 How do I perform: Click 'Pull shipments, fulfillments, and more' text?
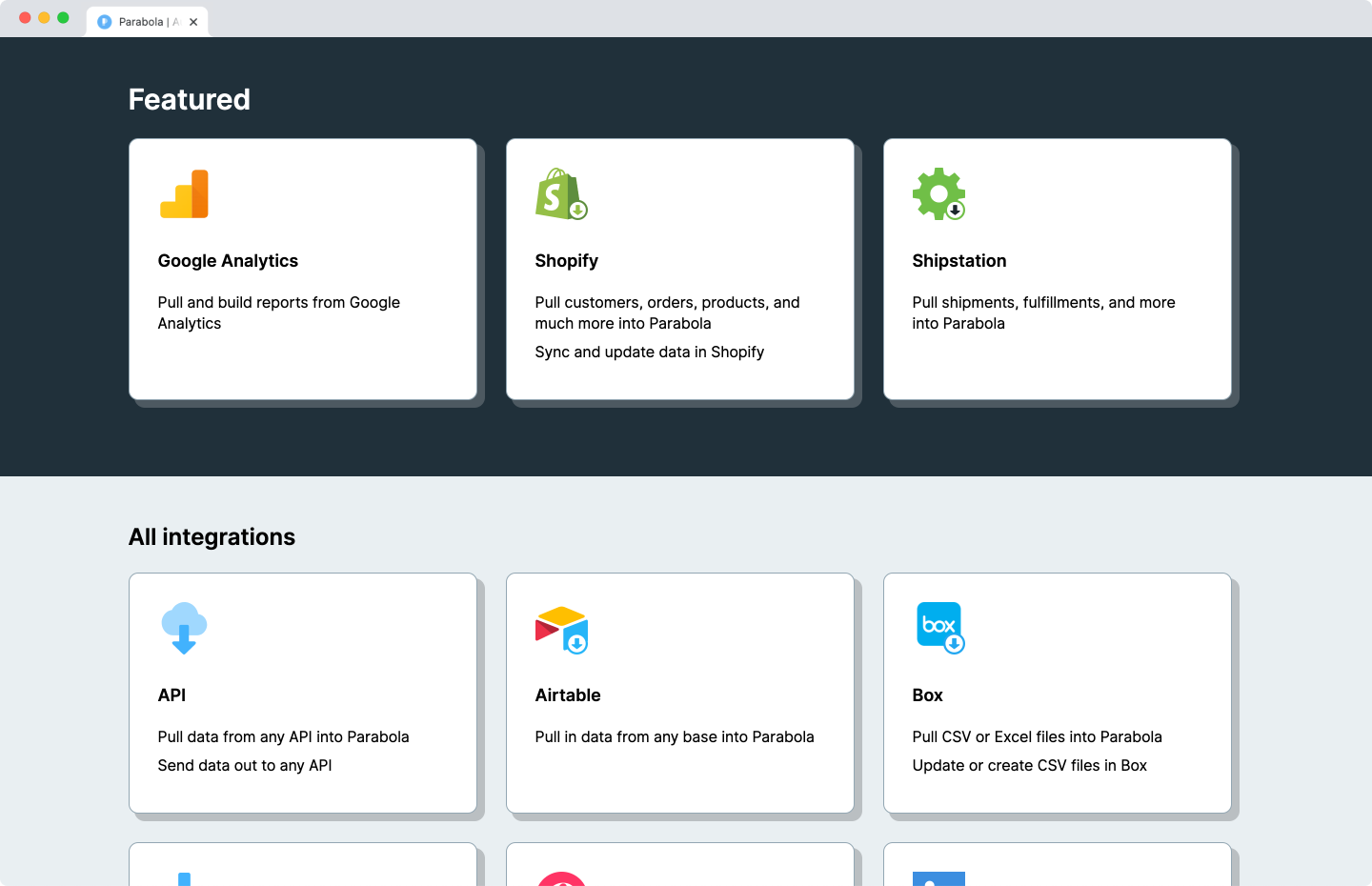[x=1043, y=312]
